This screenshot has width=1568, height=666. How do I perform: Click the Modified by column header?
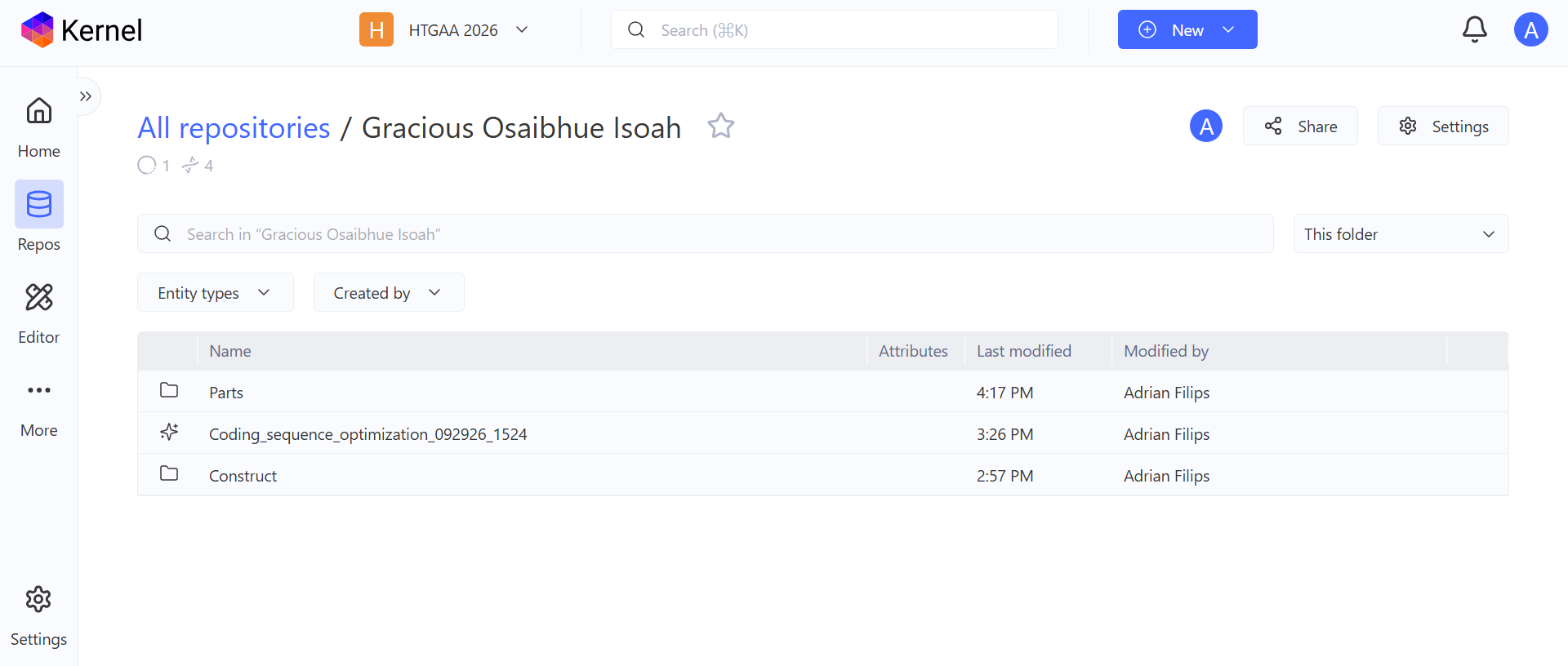1166,351
